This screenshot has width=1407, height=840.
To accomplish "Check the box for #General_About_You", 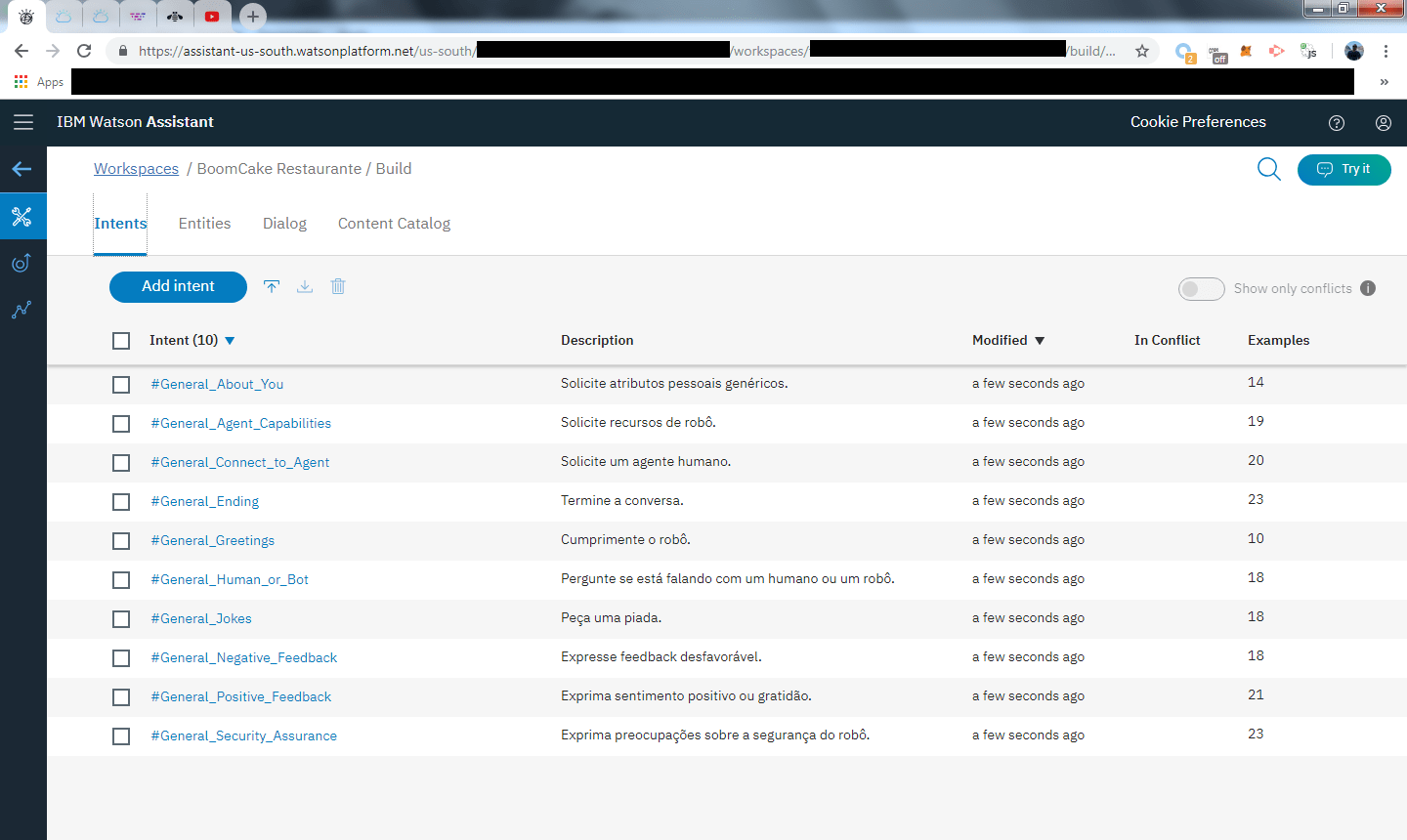I will 121,385.
